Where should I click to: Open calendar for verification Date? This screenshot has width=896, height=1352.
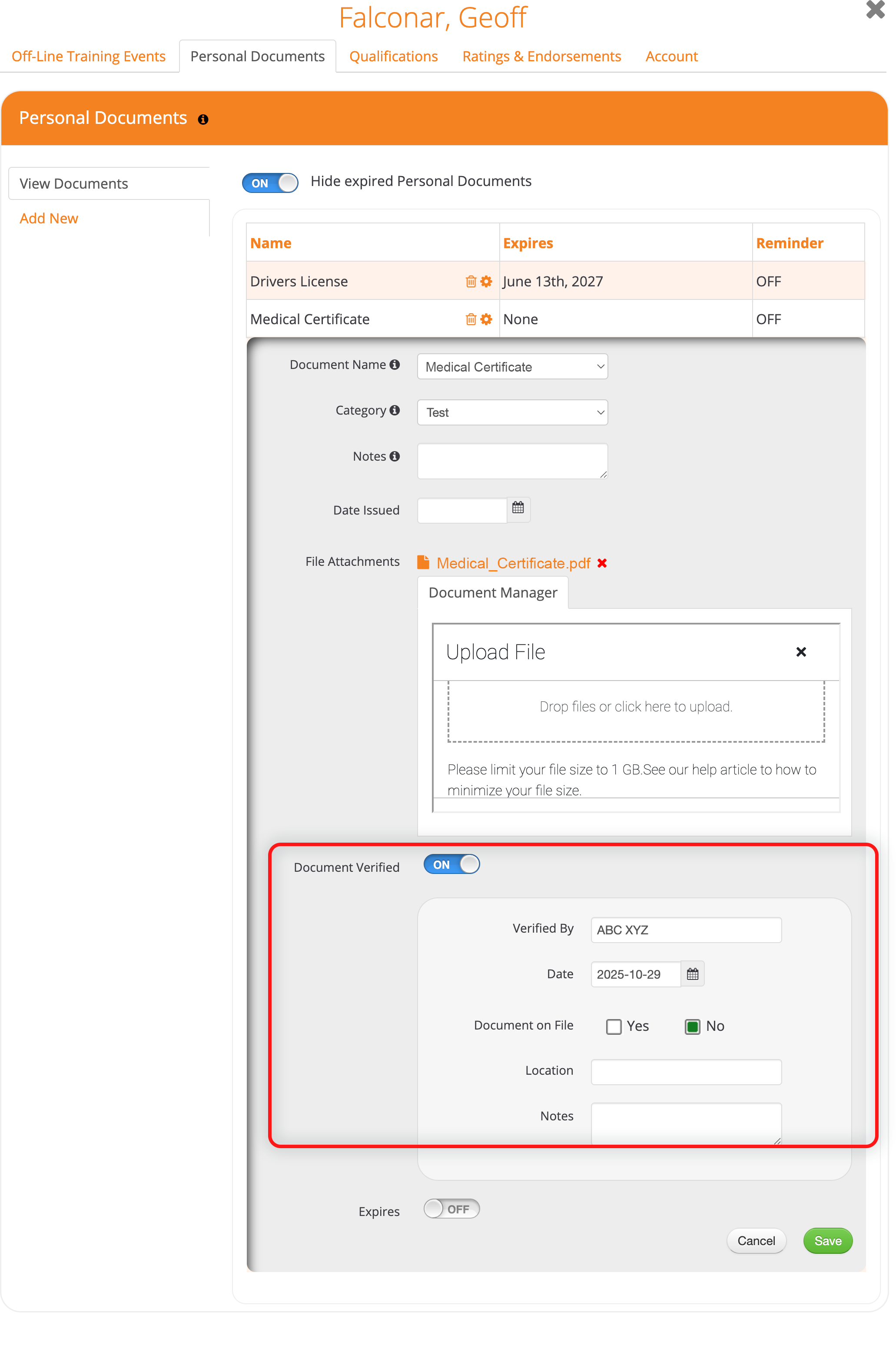(x=692, y=974)
